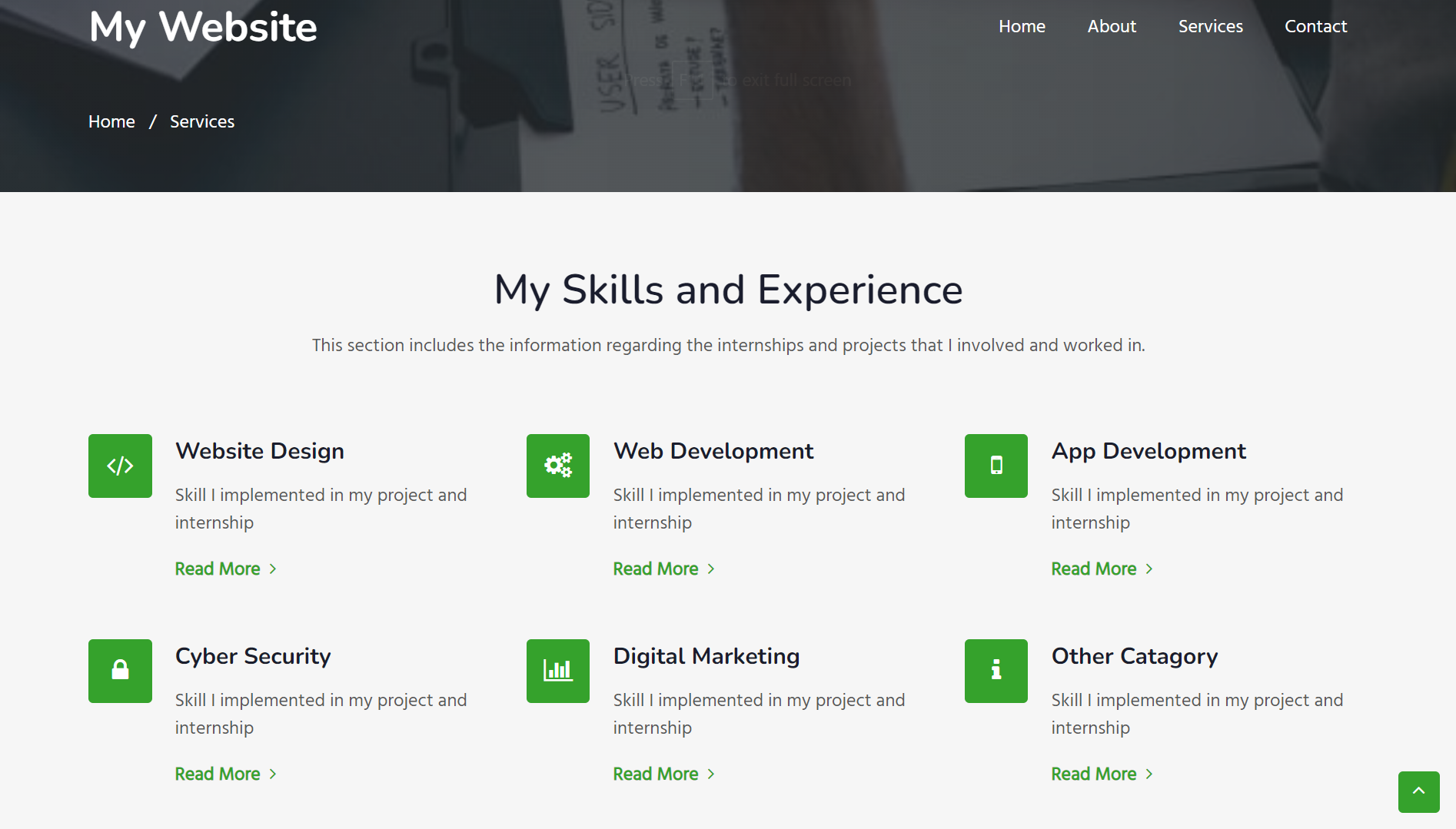Open the Digital Marketing heading
Image resolution: width=1456 pixels, height=829 pixels.
pyautogui.click(x=706, y=656)
